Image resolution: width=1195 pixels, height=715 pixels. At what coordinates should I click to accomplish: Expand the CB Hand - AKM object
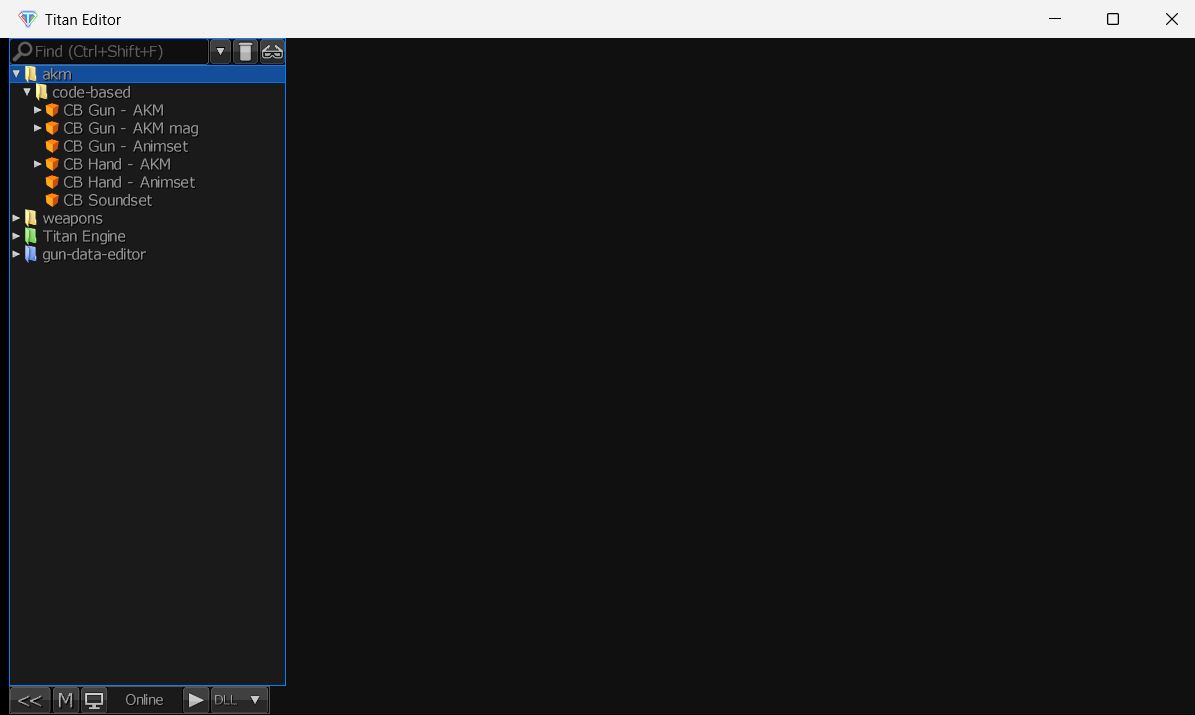pyautogui.click(x=37, y=164)
